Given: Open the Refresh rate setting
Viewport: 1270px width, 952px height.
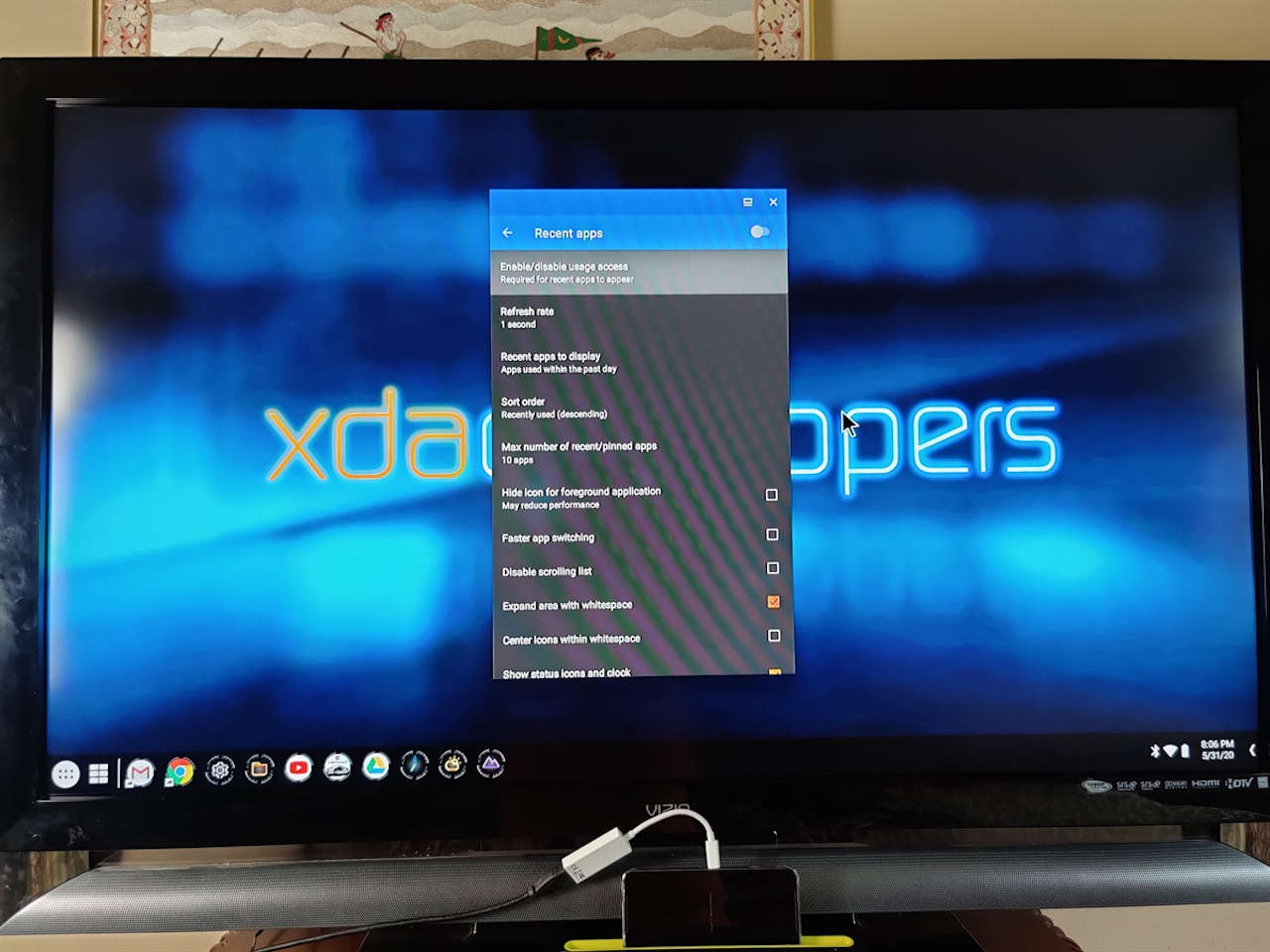Looking at the screenshot, I should point(639,317).
